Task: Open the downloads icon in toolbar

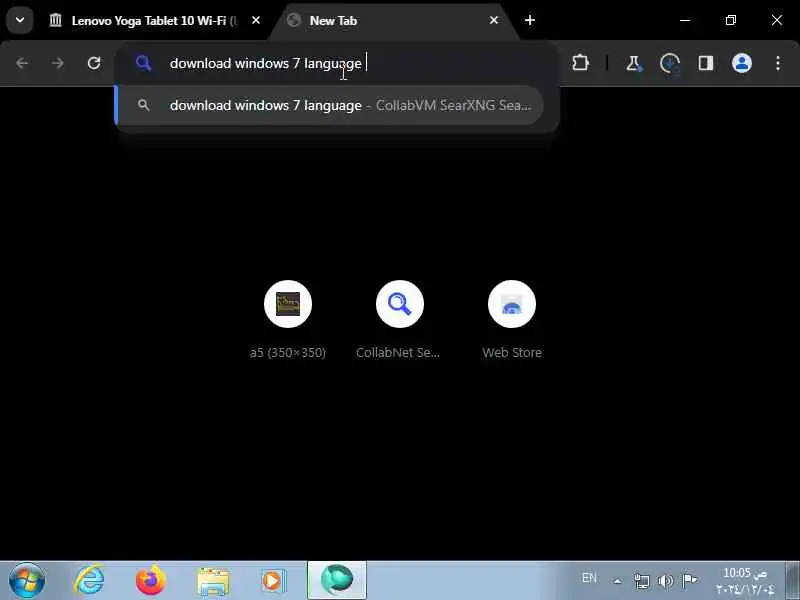Action: pyautogui.click(x=669, y=63)
